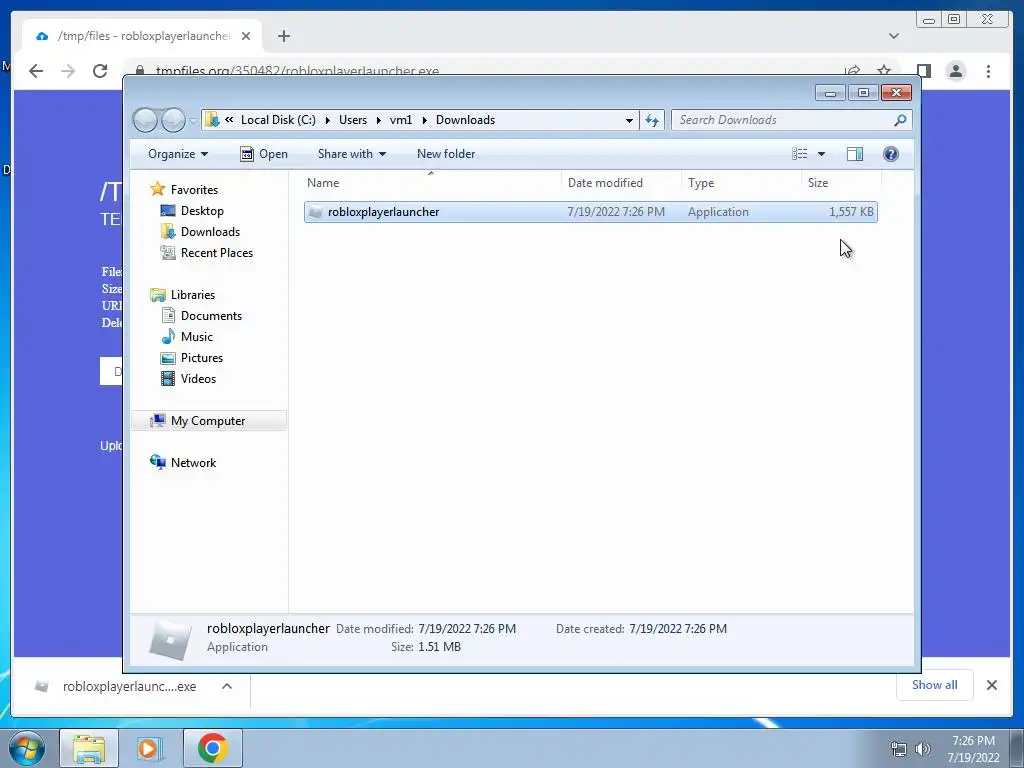Open Windows Start menu
The image size is (1024, 768).
click(27, 748)
